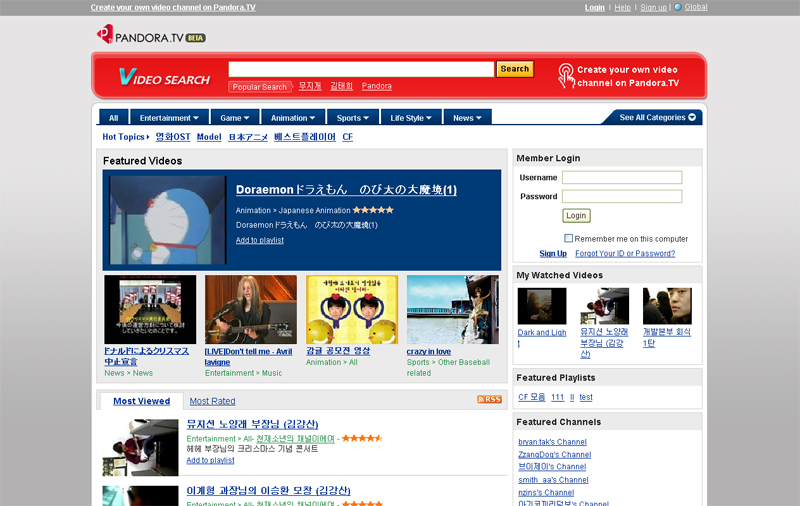Open bryan.tak's Channel link

552,442
